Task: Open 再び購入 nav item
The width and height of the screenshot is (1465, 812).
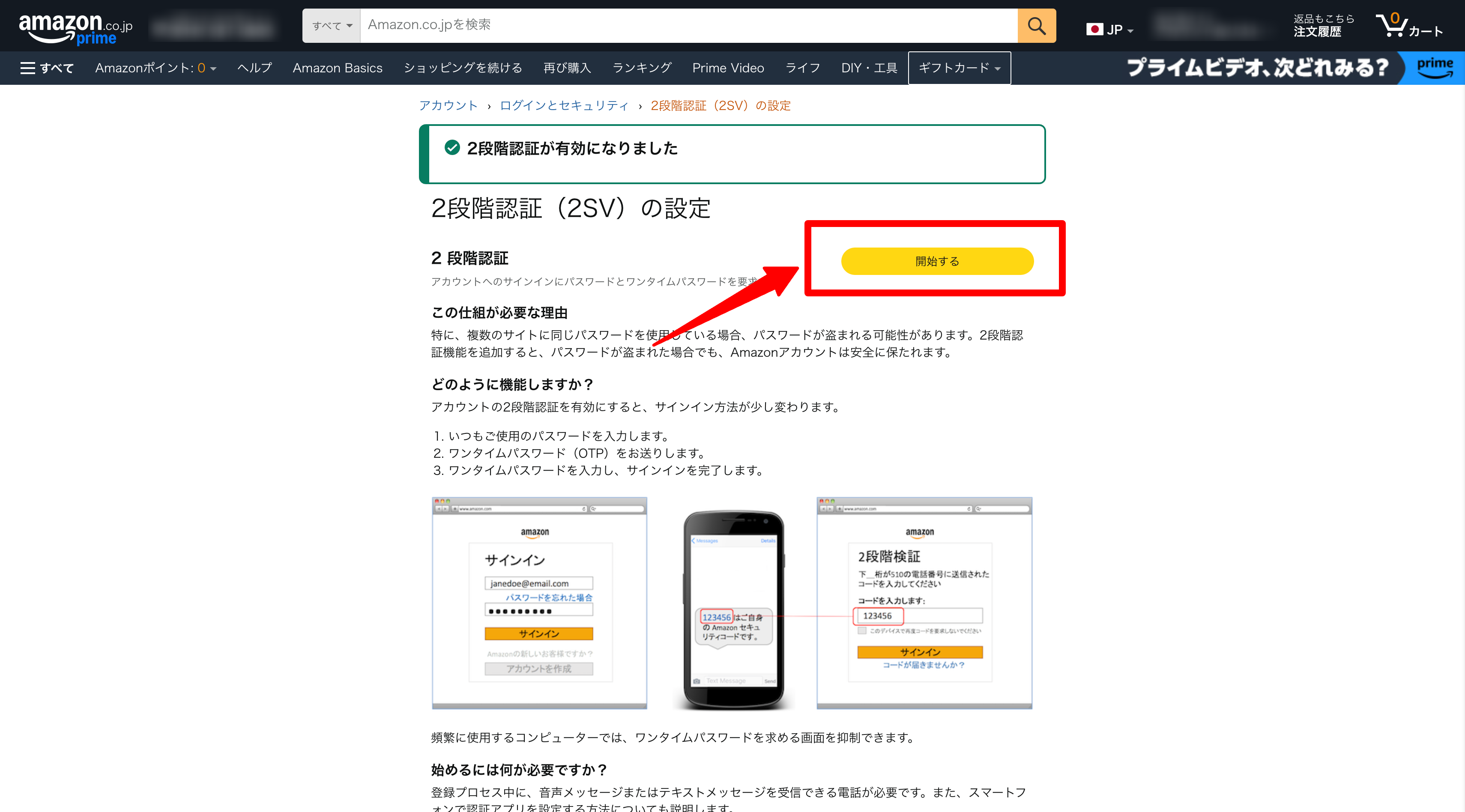Action: tap(567, 68)
